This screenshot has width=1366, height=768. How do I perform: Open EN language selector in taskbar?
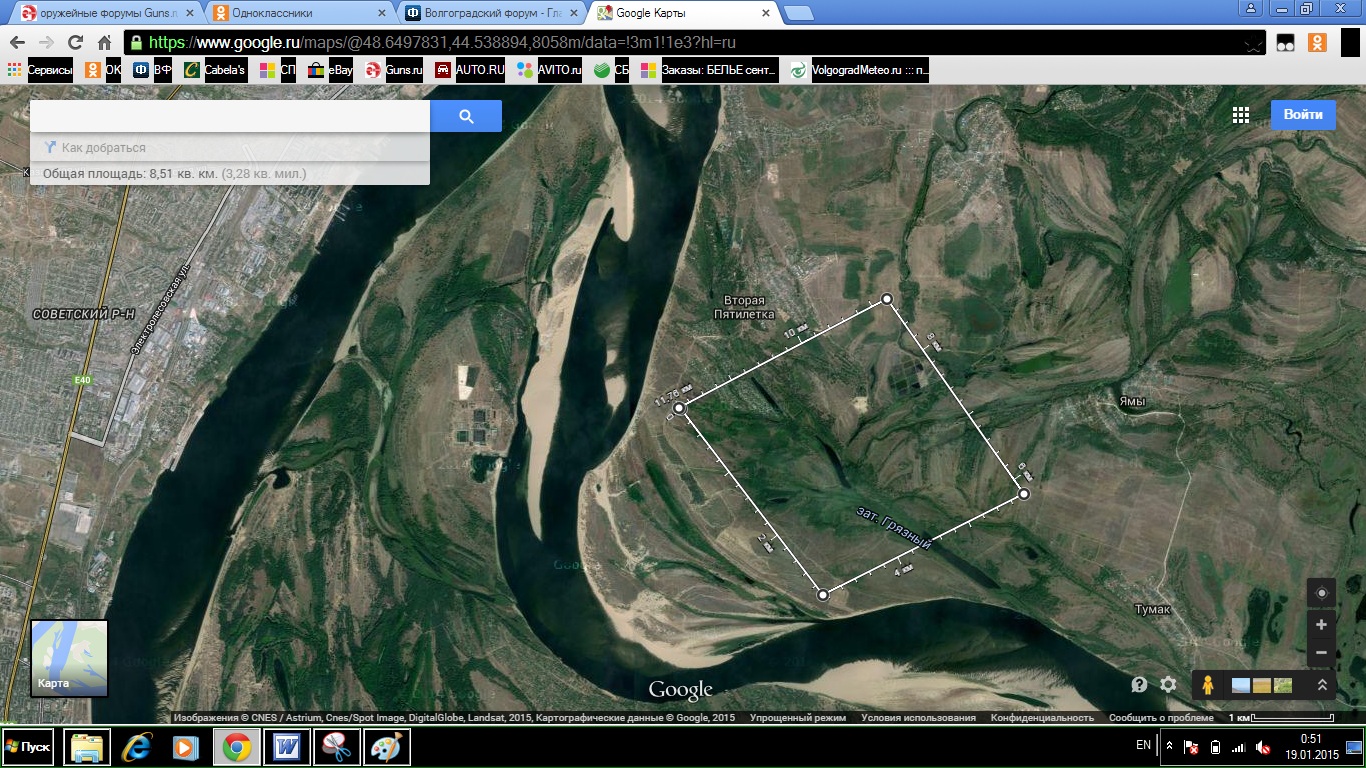1143,745
